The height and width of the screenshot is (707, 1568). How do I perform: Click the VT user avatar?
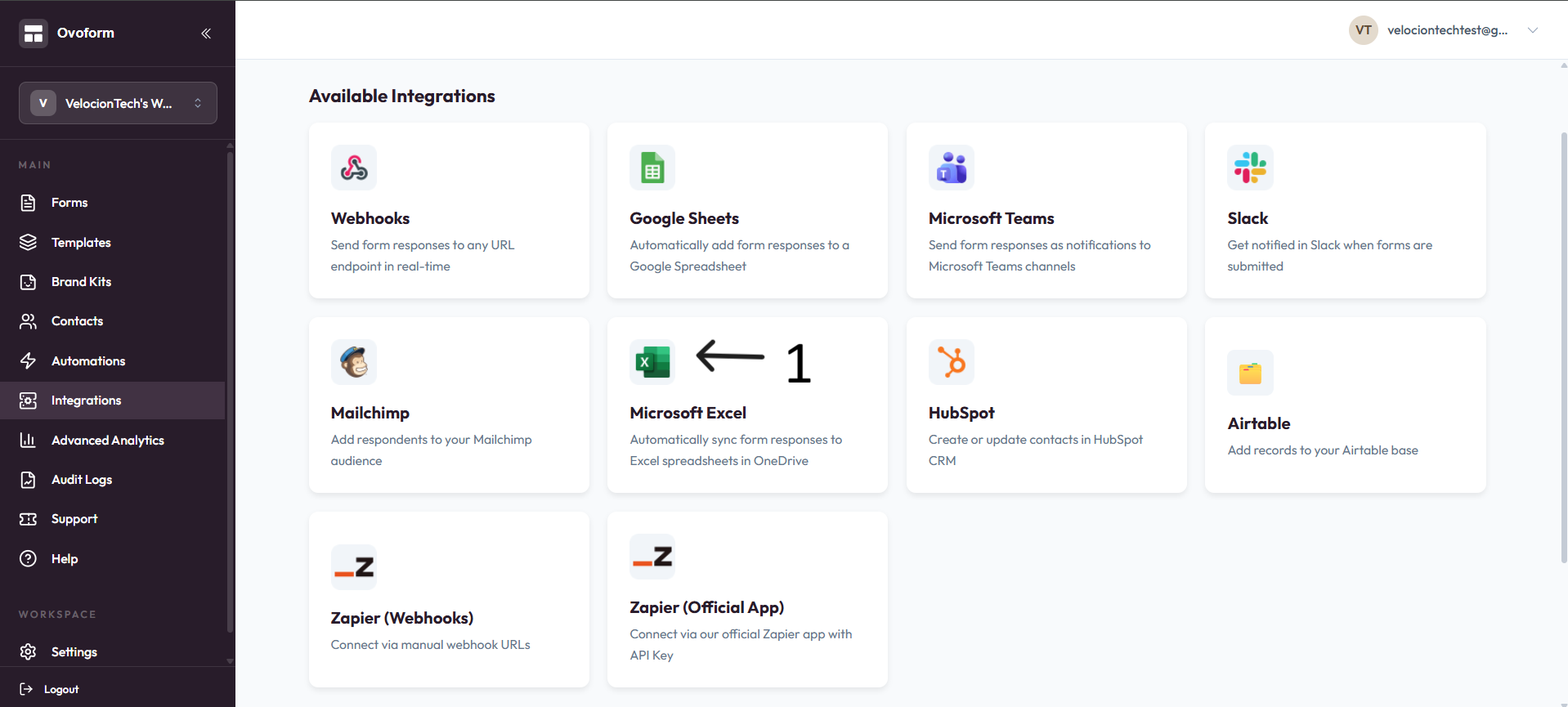coord(1364,30)
